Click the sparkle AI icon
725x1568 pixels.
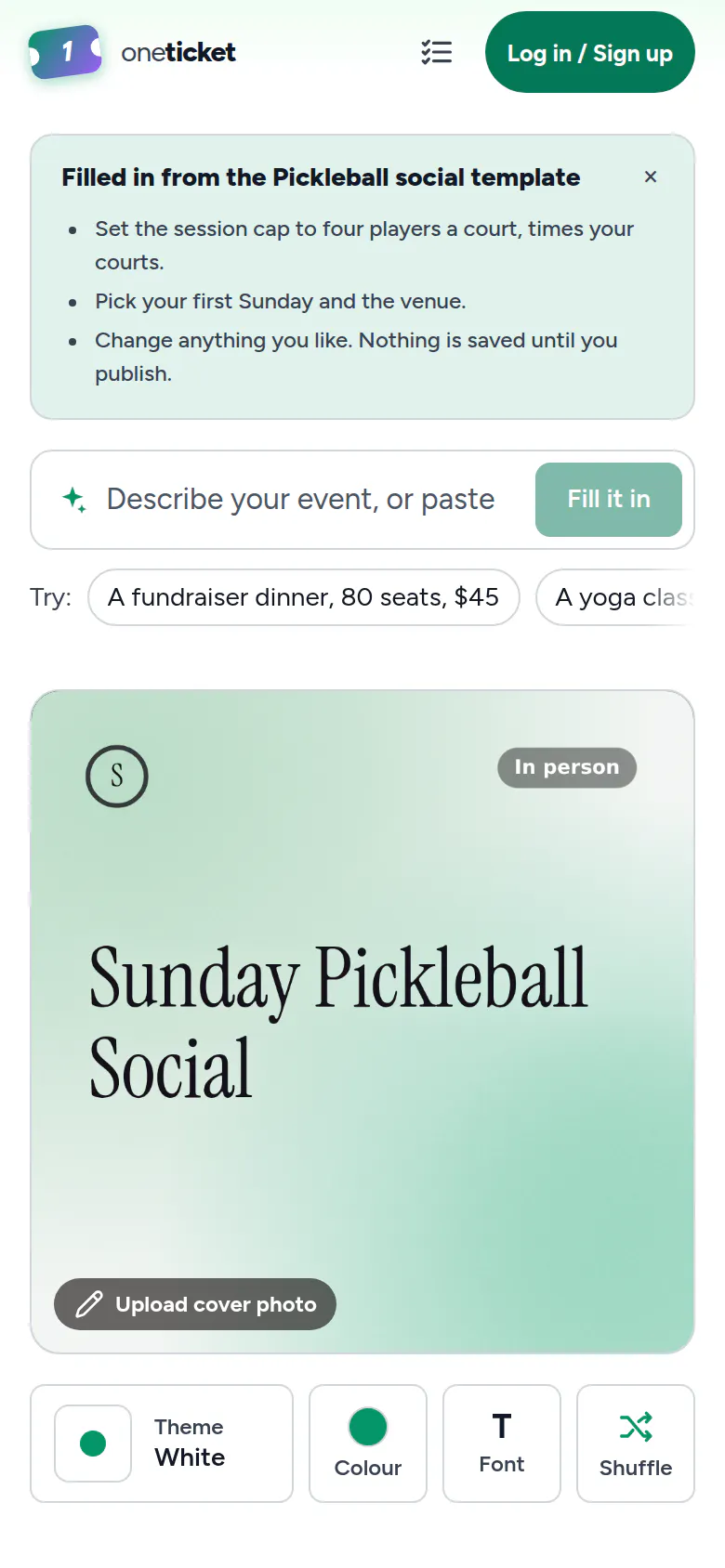74,500
